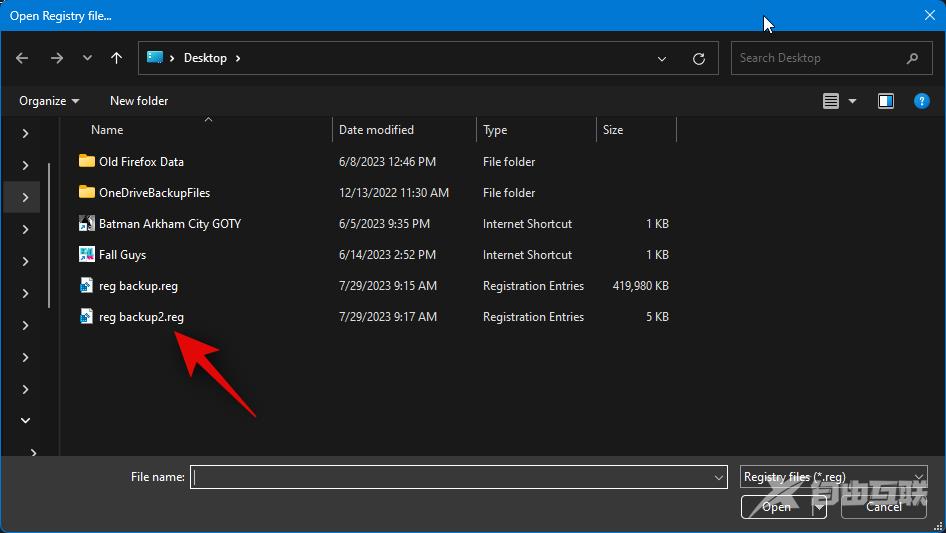Image resolution: width=946 pixels, height=533 pixels.
Task: Click the Search Desktop box
Action: (820, 58)
